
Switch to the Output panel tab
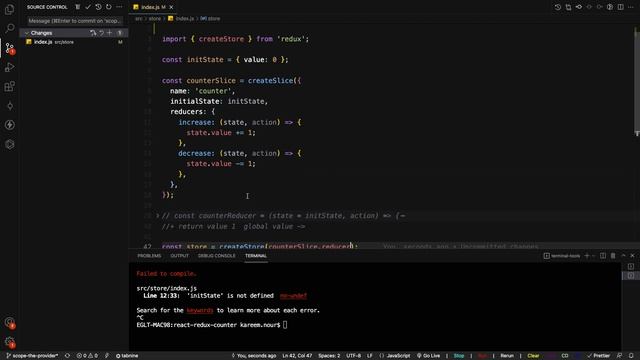[x=180, y=256]
